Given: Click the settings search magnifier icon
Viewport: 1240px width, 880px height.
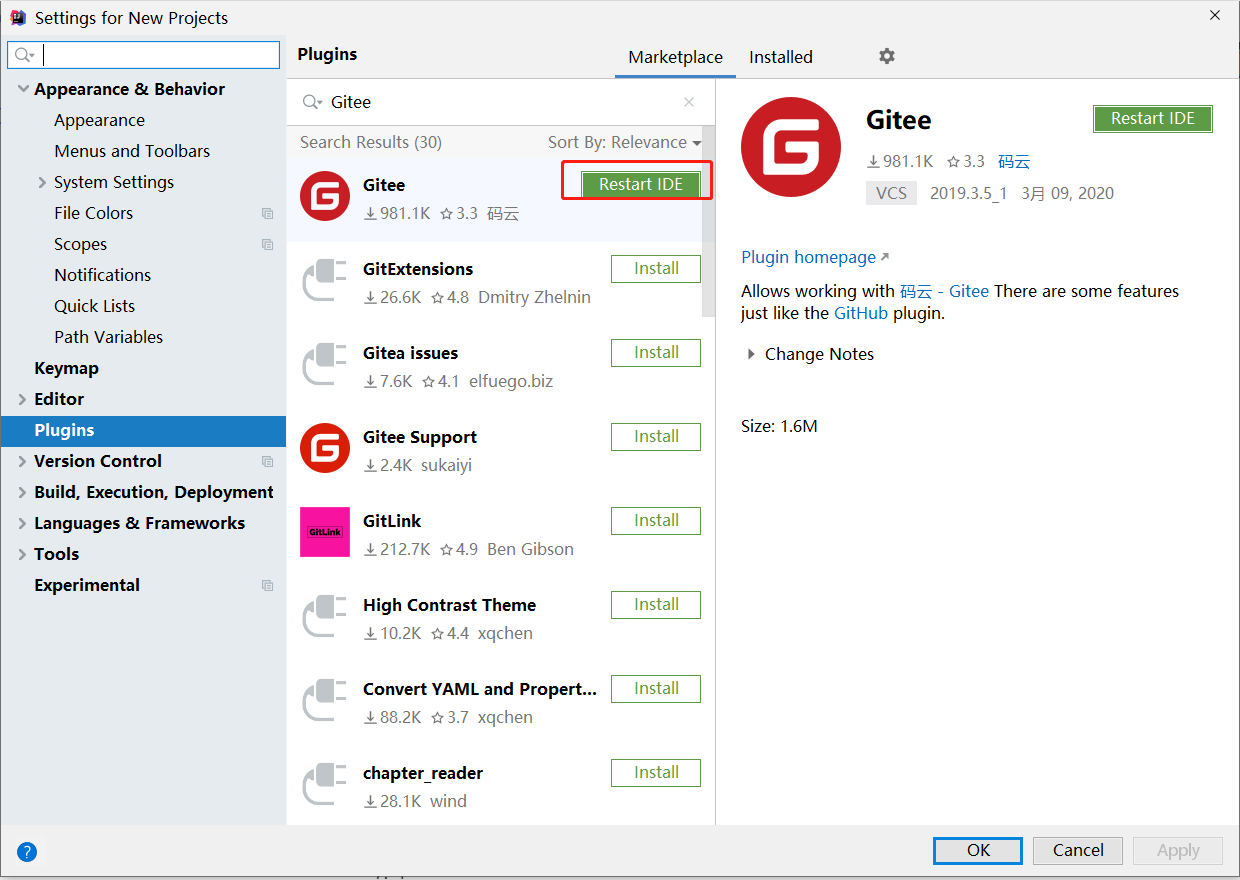Looking at the screenshot, I should [24, 55].
